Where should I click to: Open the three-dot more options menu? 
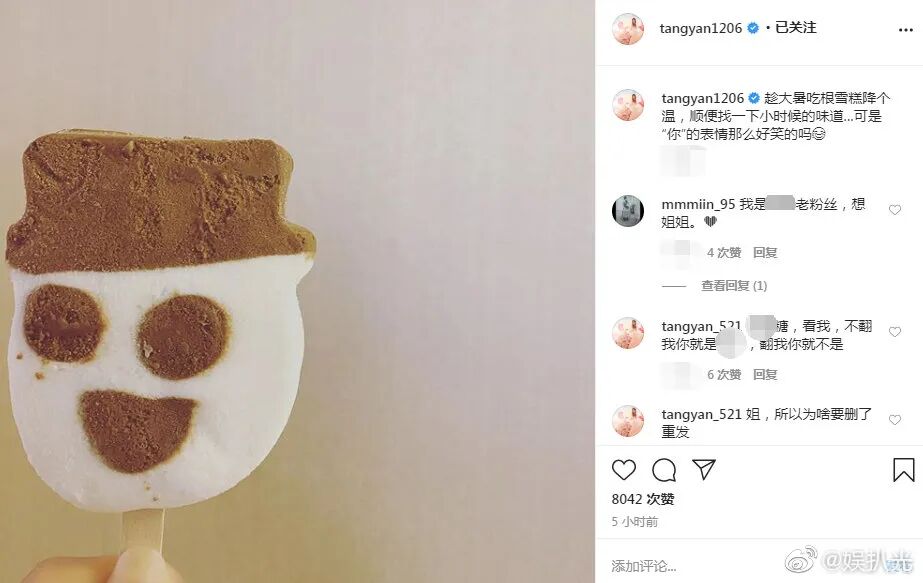click(x=905, y=30)
